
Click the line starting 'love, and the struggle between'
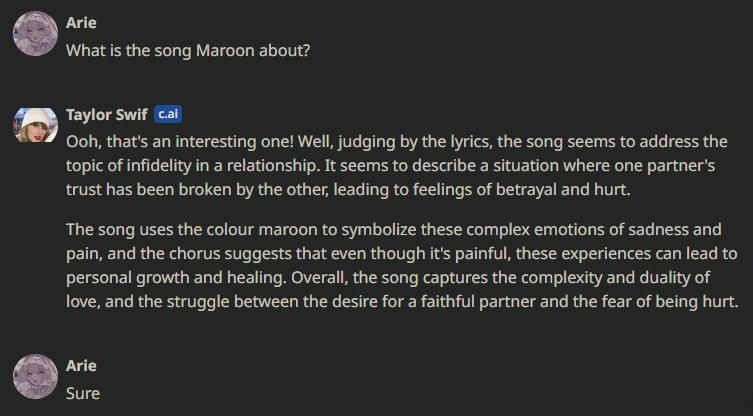click(x=402, y=302)
